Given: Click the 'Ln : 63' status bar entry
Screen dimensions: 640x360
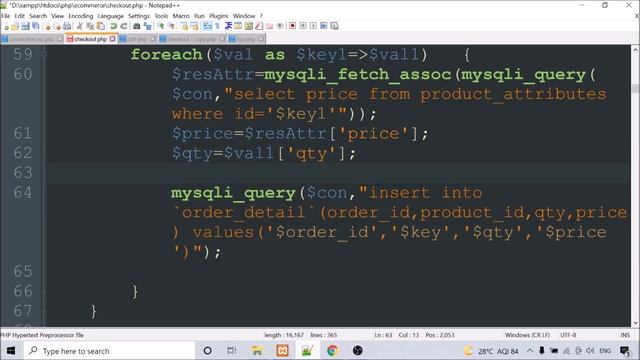Looking at the screenshot, I should pos(383,335).
